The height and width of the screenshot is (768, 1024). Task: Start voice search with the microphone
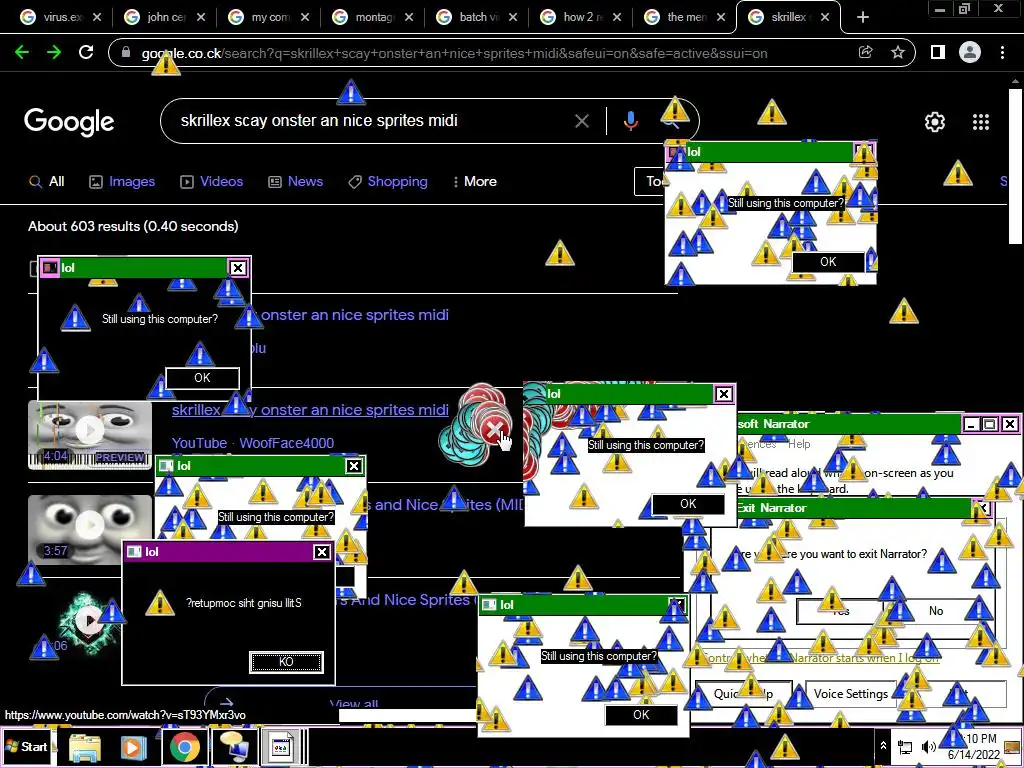[x=630, y=121]
